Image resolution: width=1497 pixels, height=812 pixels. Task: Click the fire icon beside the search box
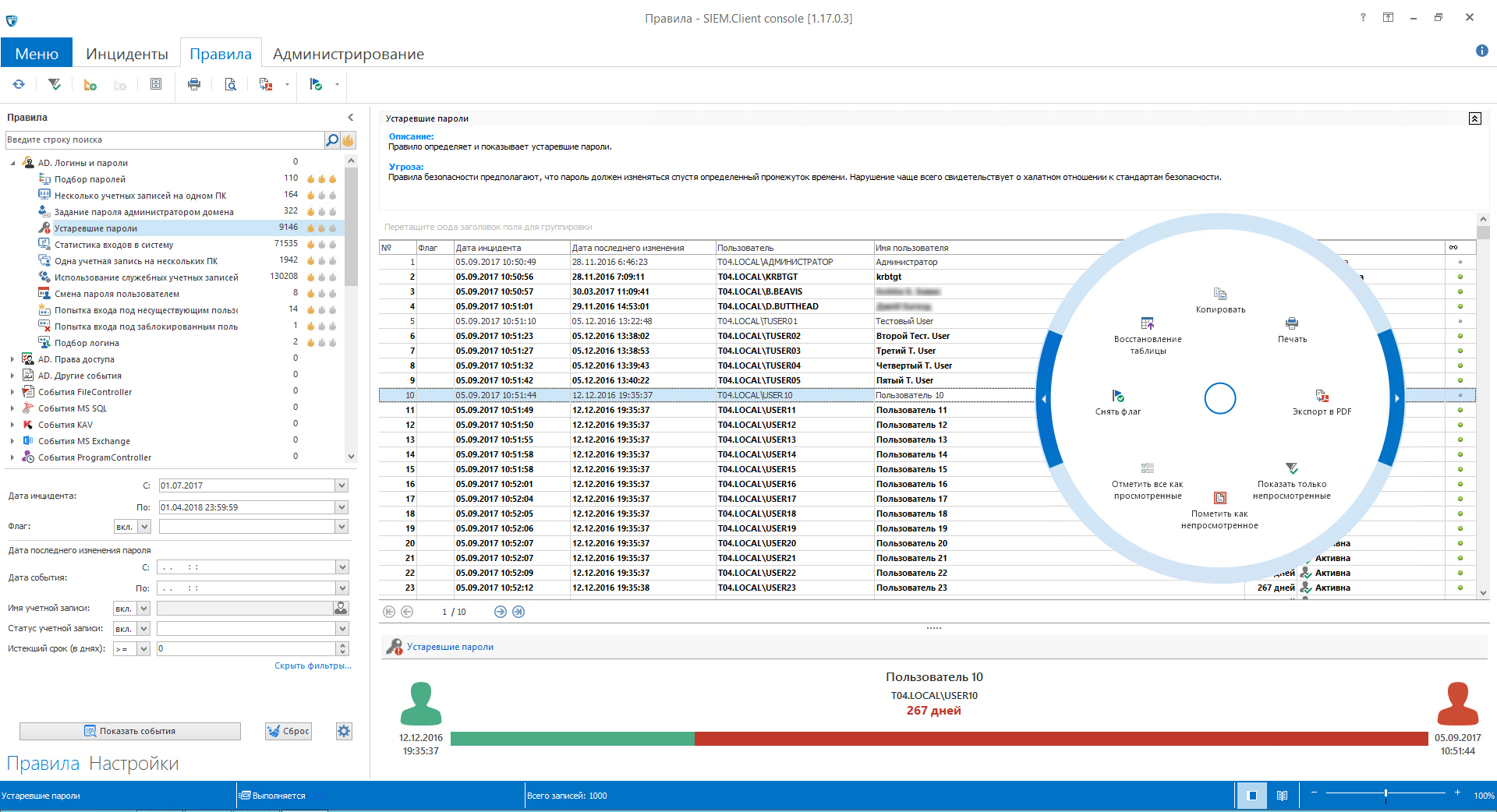coord(348,140)
